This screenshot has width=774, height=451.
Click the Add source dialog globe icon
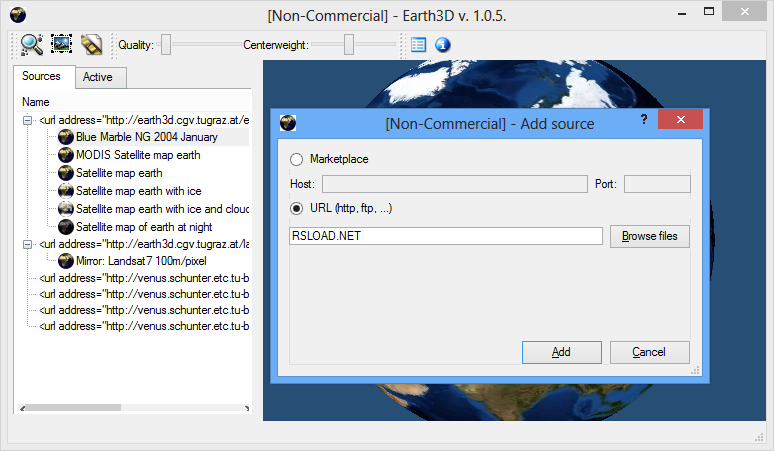click(x=288, y=122)
